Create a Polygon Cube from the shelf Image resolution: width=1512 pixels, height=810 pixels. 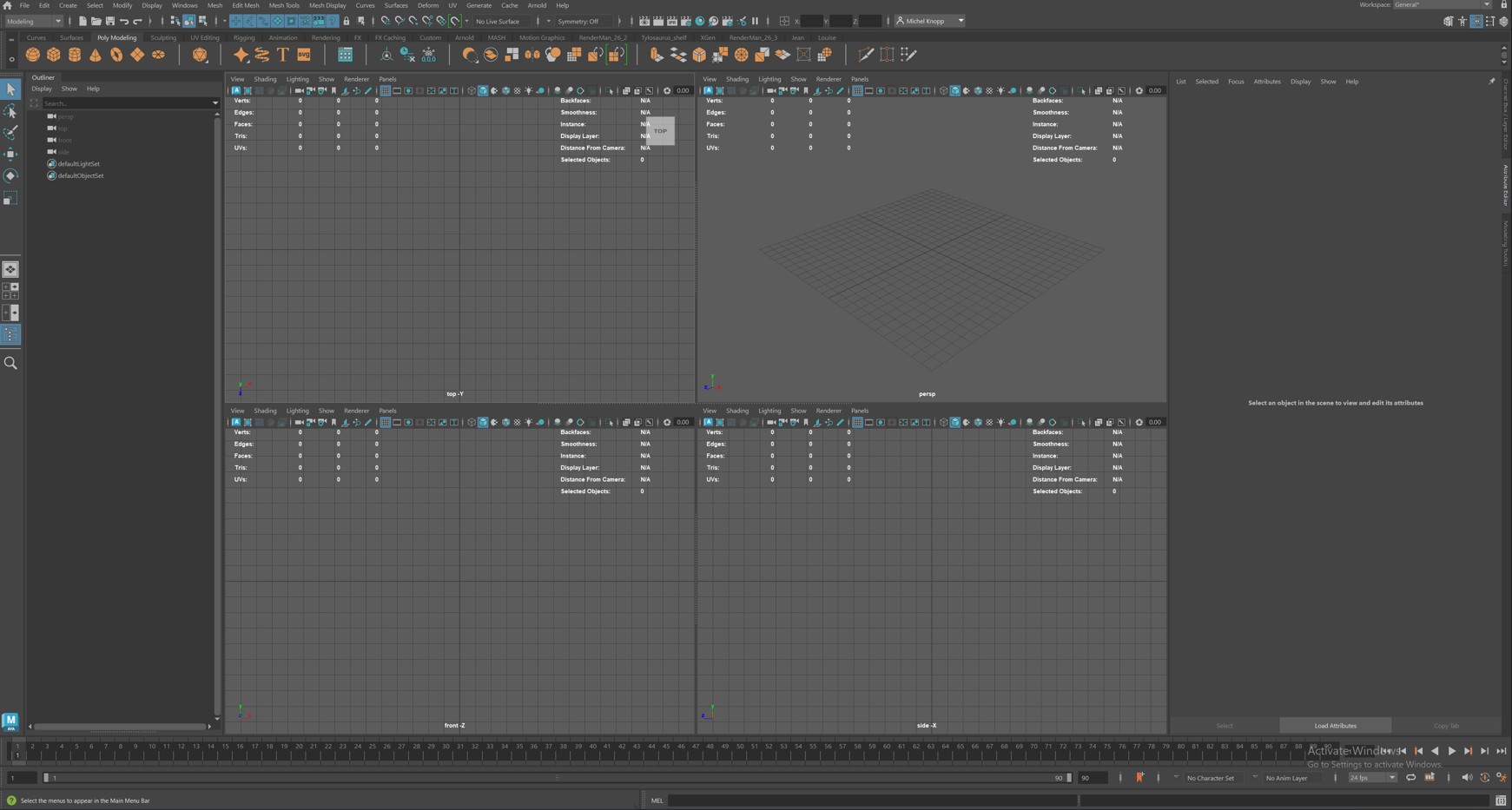coord(54,55)
